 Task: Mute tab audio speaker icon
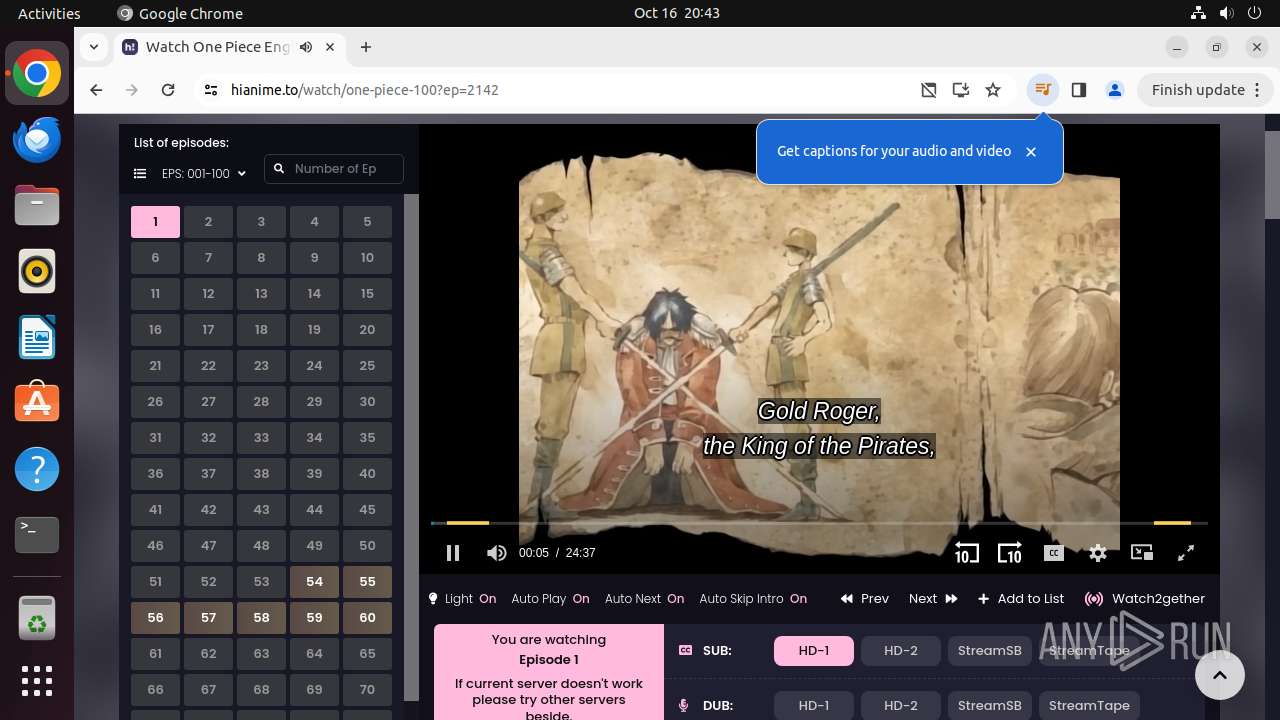point(306,47)
